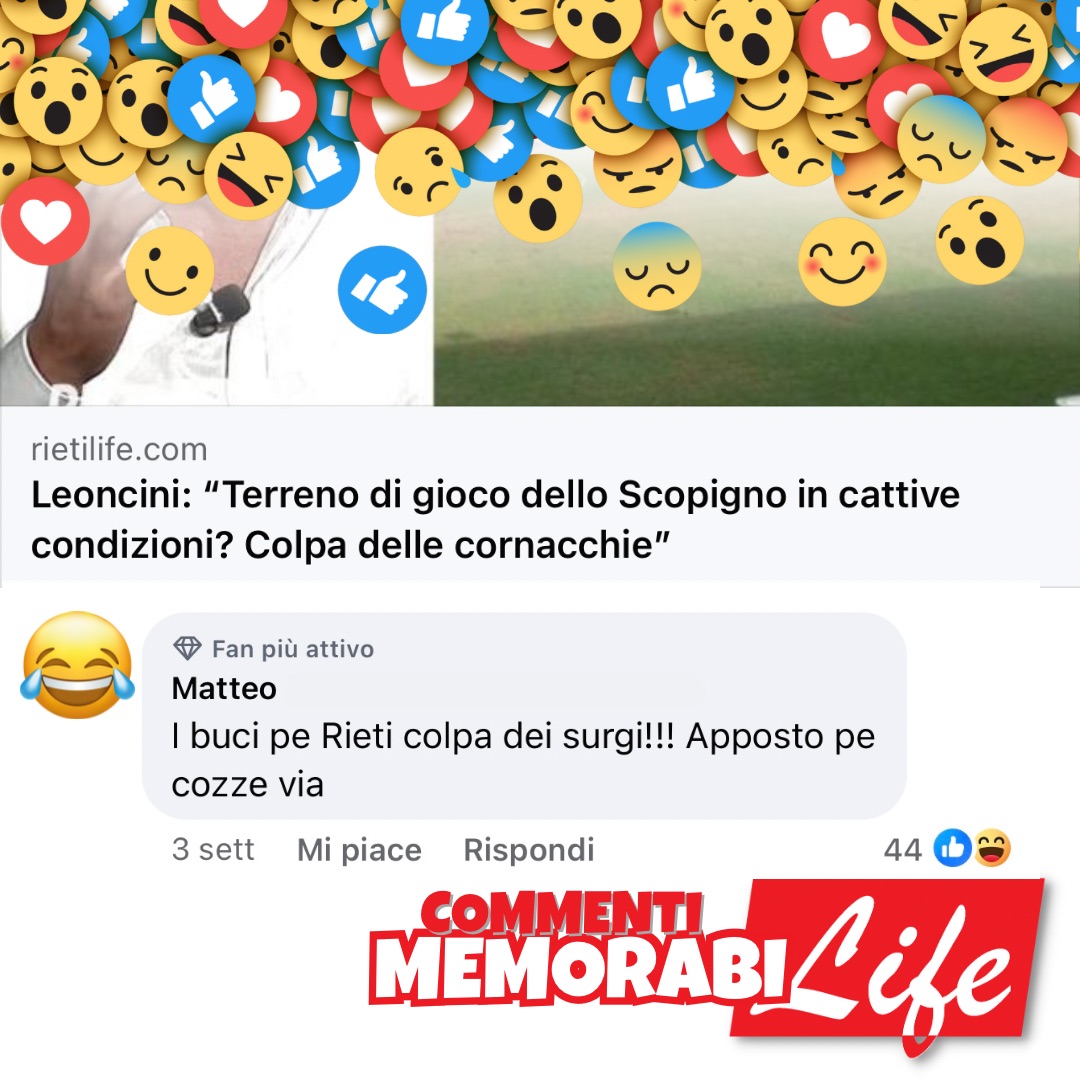The width and height of the screenshot is (1080, 1080).
Task: Click the Fan più attivo label text
Action: (293, 649)
